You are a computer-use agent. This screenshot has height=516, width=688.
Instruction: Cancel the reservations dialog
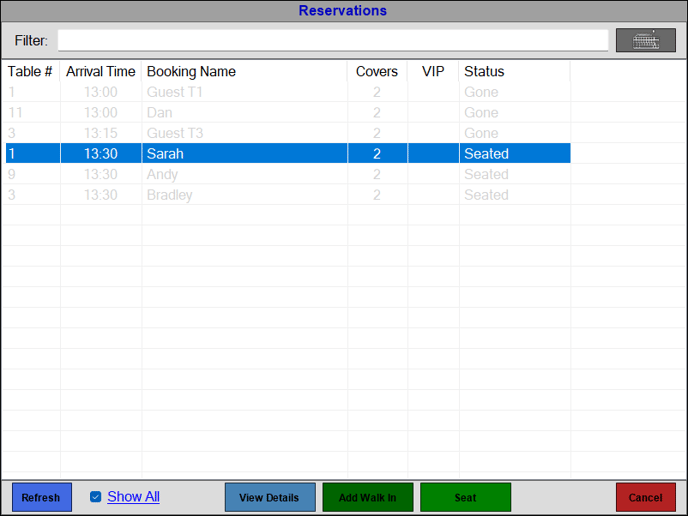pyautogui.click(x=645, y=497)
